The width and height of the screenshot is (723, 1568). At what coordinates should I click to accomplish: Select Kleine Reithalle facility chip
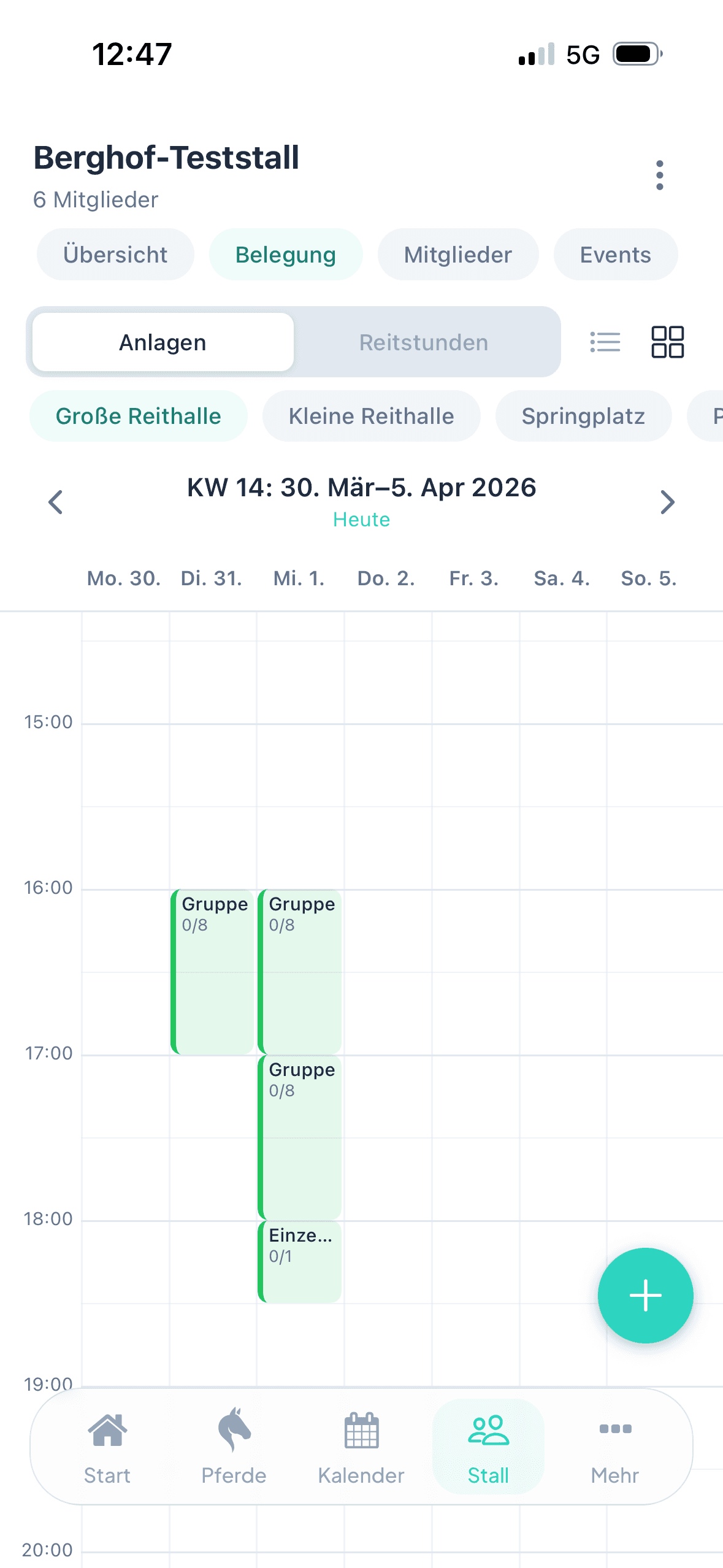click(x=371, y=416)
